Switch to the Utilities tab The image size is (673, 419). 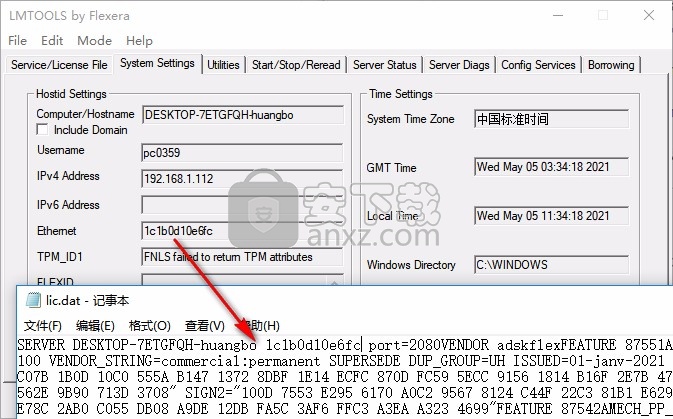[x=223, y=65]
